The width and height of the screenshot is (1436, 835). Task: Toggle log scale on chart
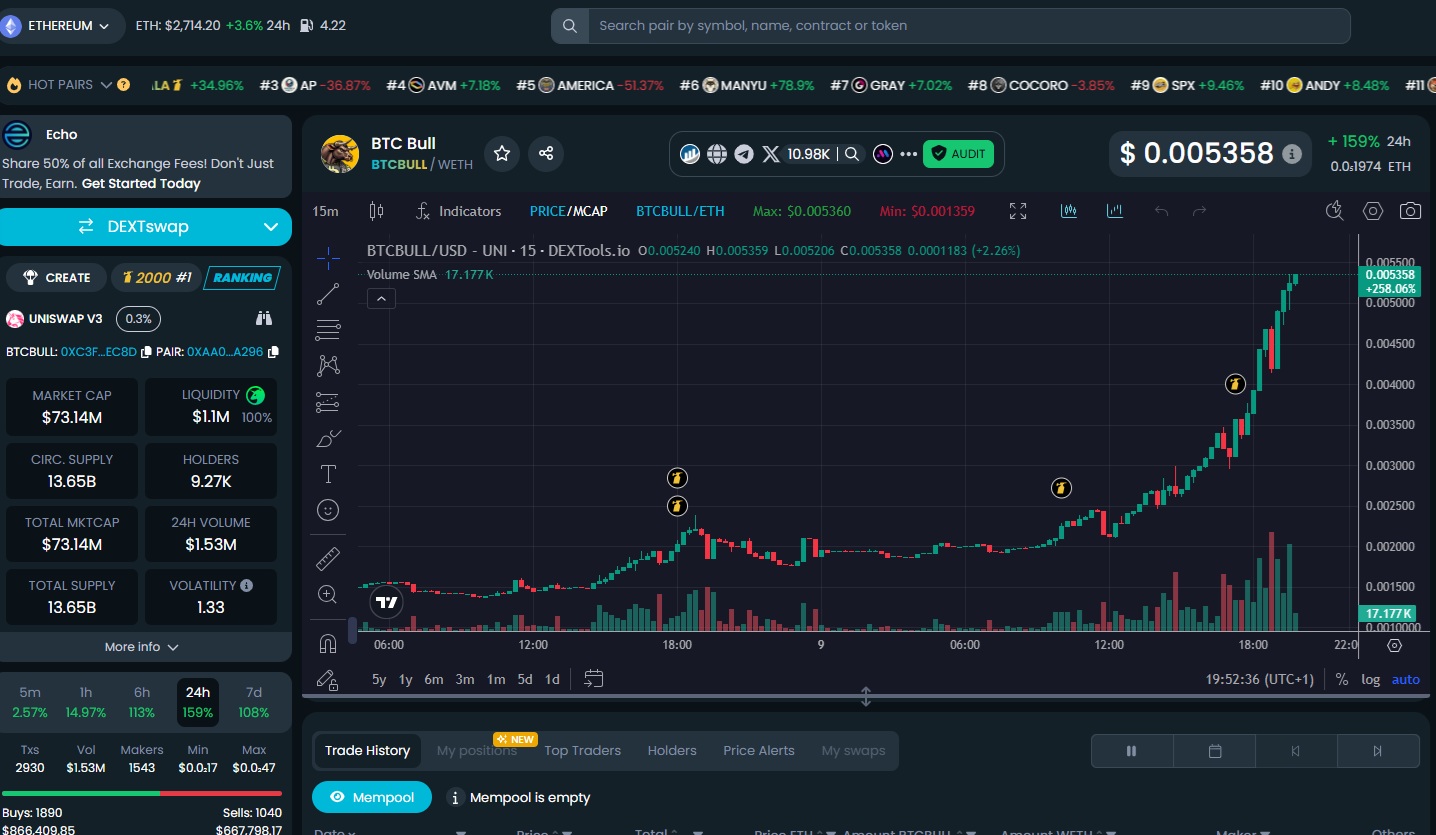click(1370, 679)
